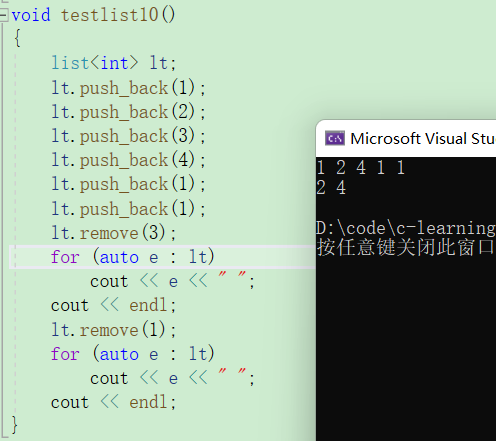The image size is (496, 441).
Task: Click the opening brace of function body
Action: pyautogui.click(x=17, y=38)
